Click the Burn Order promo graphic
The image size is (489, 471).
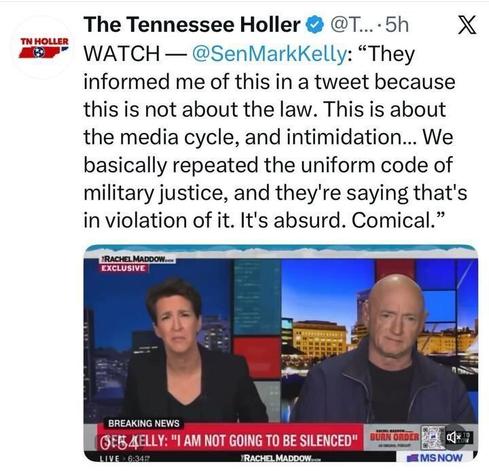coord(394,438)
